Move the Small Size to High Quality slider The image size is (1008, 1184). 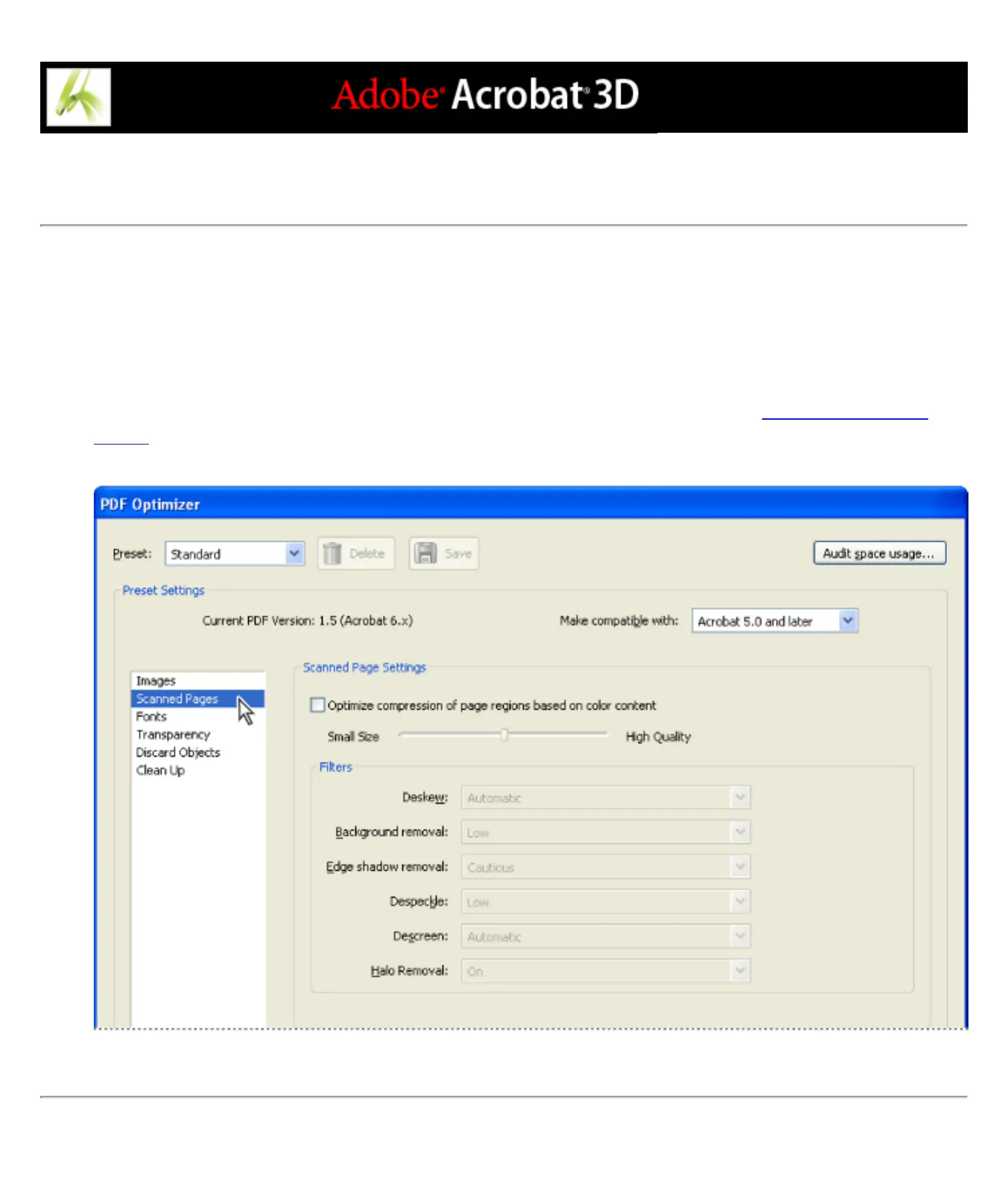pos(504,735)
